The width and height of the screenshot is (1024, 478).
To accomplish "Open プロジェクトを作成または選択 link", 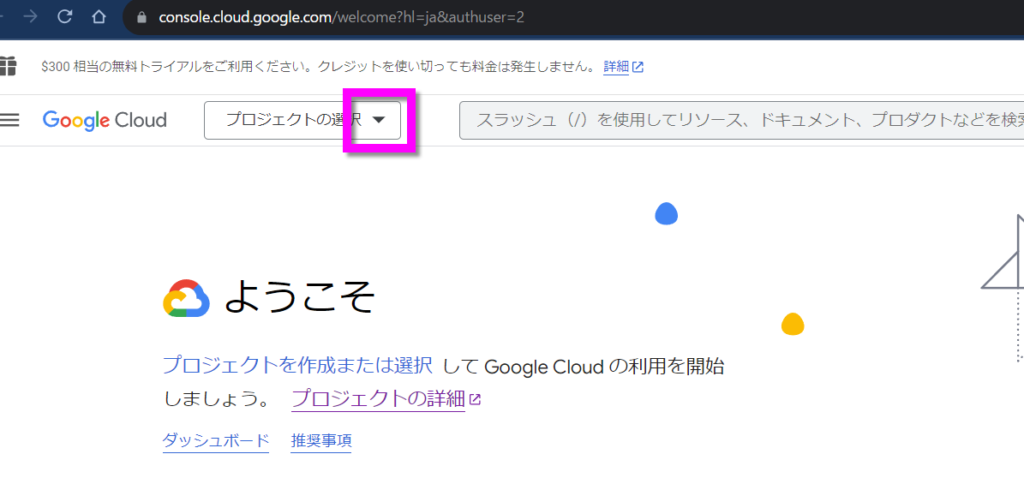I will tap(297, 366).
